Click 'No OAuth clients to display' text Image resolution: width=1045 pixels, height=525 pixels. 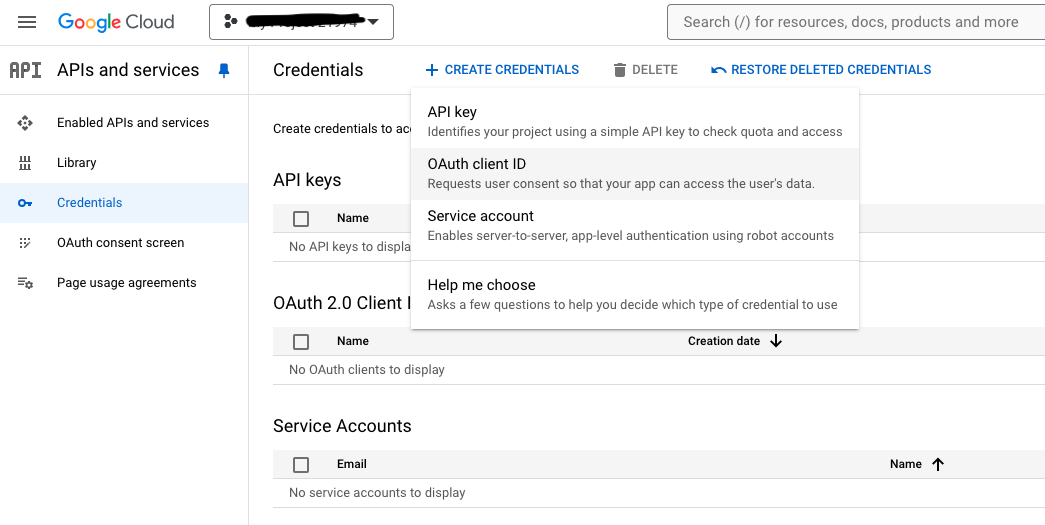367,370
